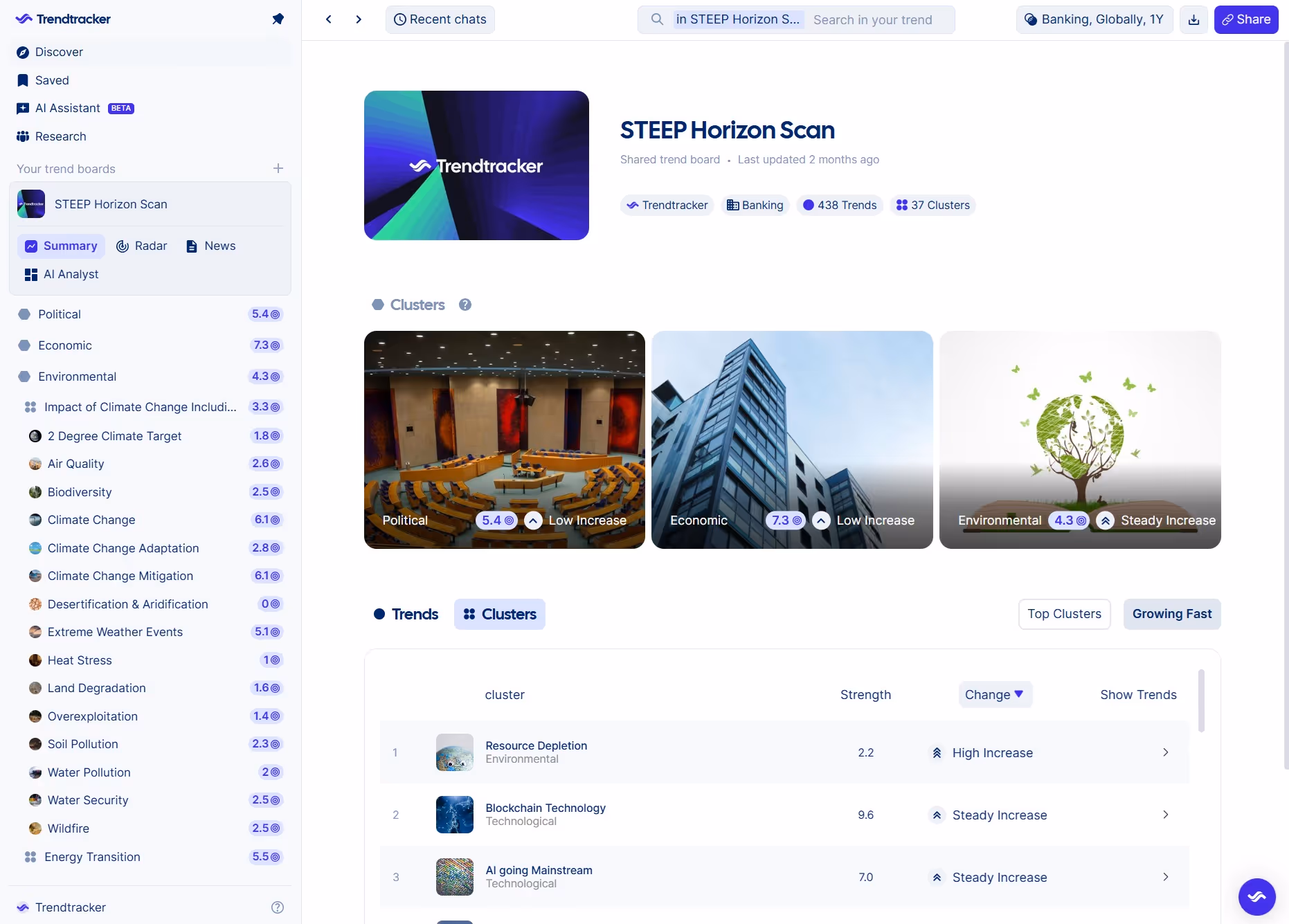Screen dimensions: 1289x924
Task: Open the Clusters help question mark
Action: [465, 305]
